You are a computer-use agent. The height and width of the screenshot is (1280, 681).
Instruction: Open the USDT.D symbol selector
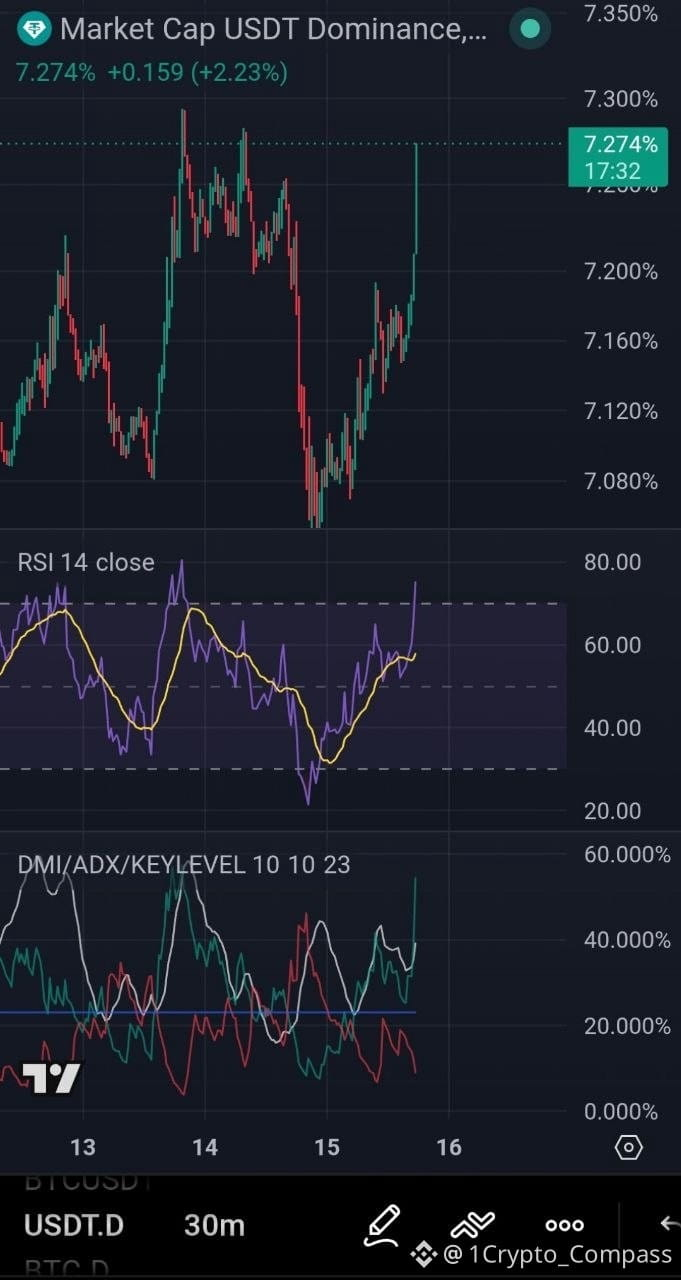(x=74, y=1225)
